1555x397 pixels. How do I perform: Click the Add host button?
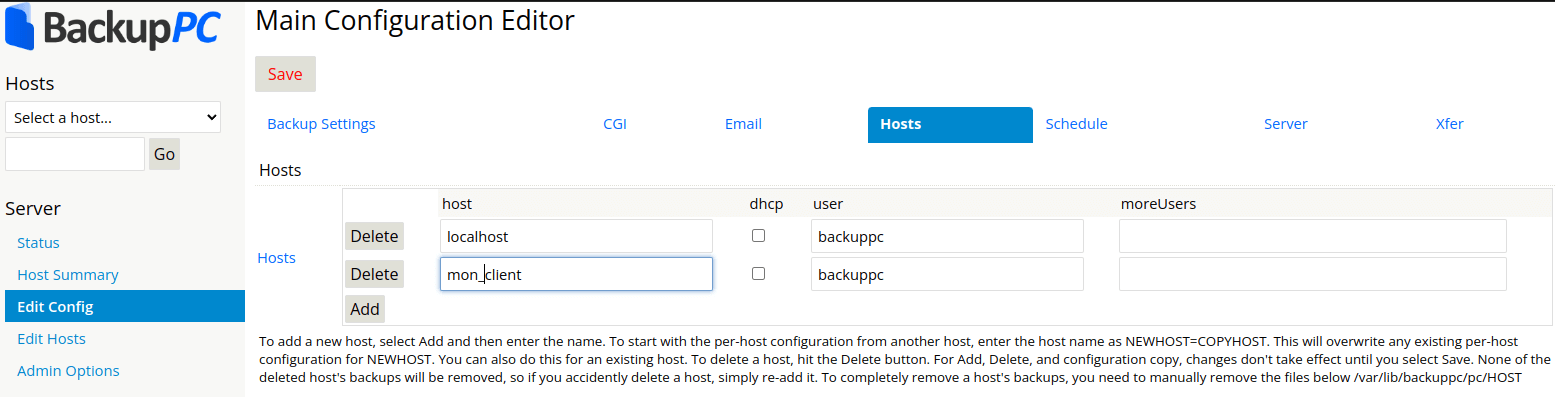(365, 309)
